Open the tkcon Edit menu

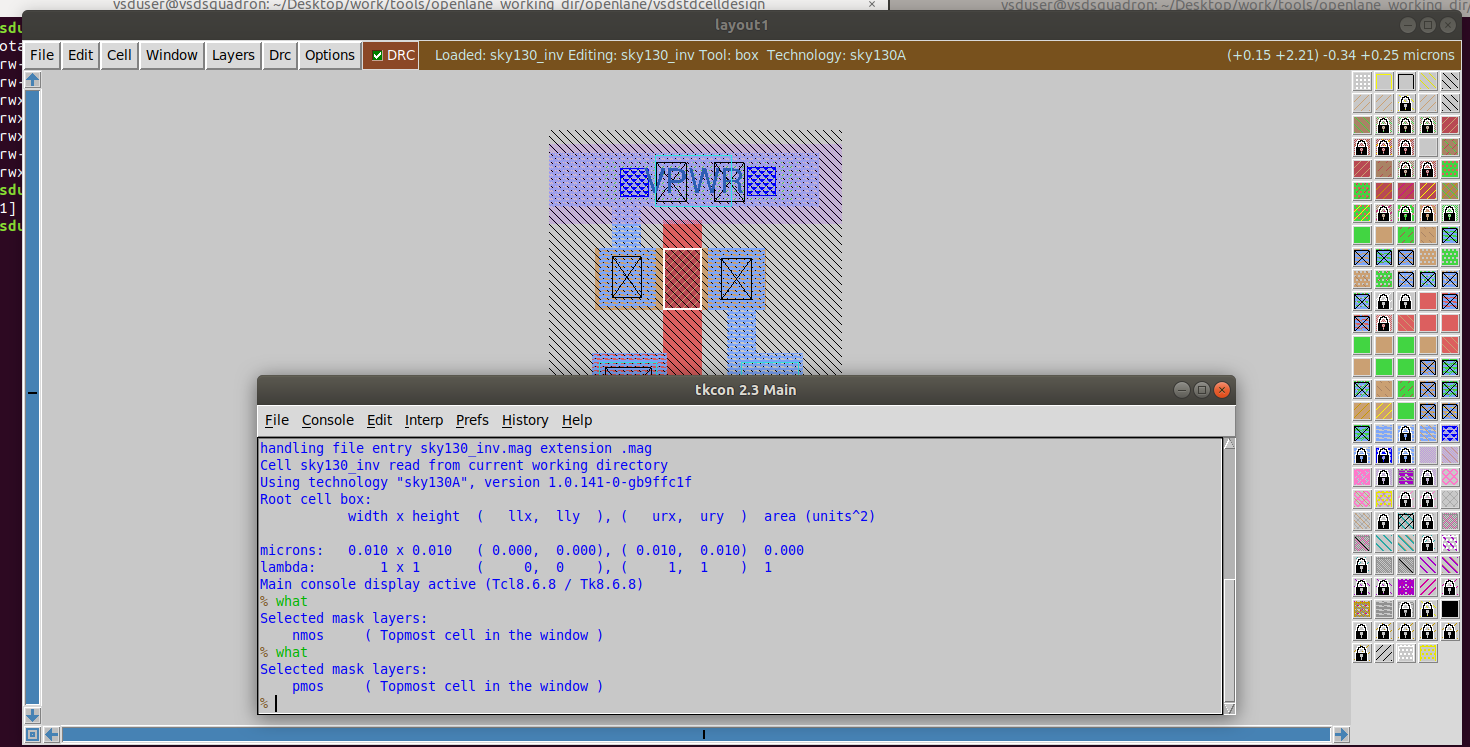point(379,420)
